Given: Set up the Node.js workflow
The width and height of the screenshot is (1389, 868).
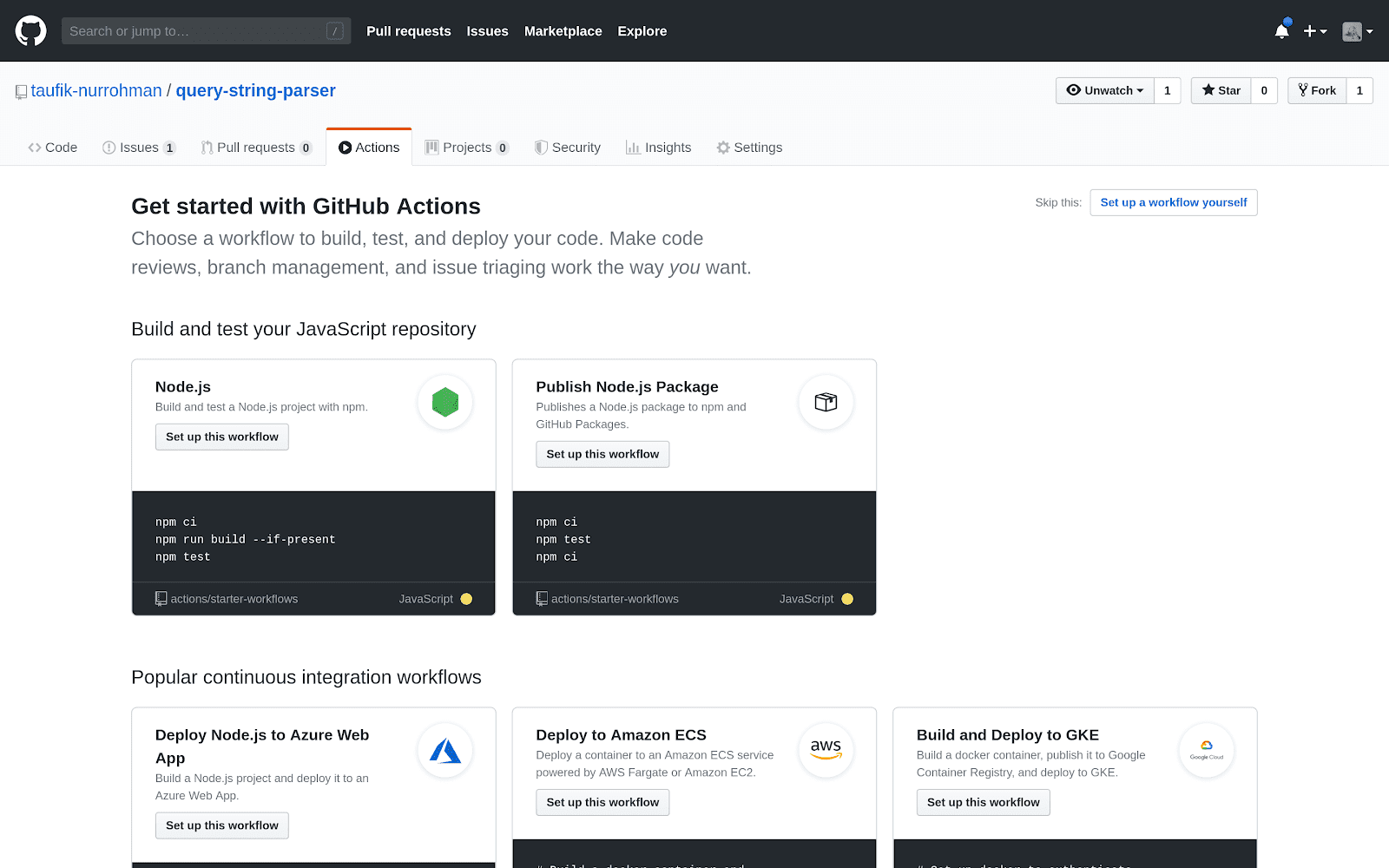Looking at the screenshot, I should click(x=222, y=437).
